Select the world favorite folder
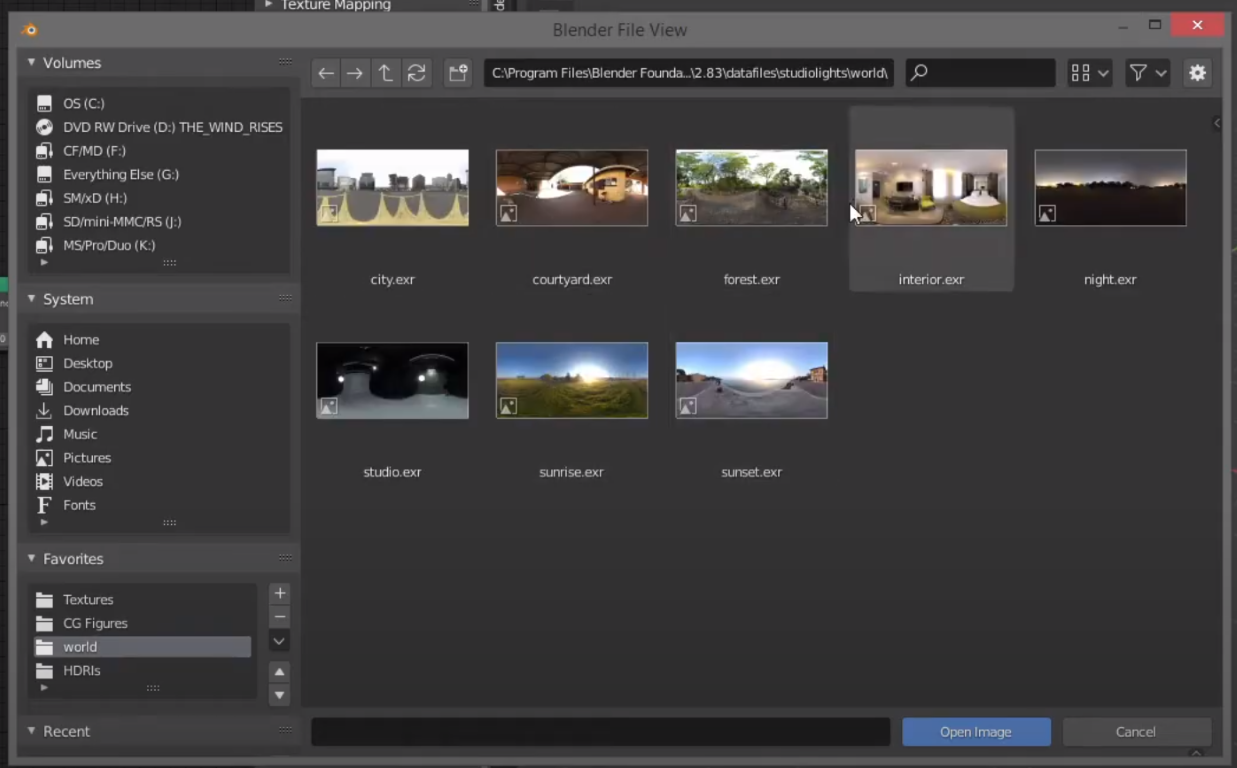Screen dimensions: 1237x768 [140, 647]
